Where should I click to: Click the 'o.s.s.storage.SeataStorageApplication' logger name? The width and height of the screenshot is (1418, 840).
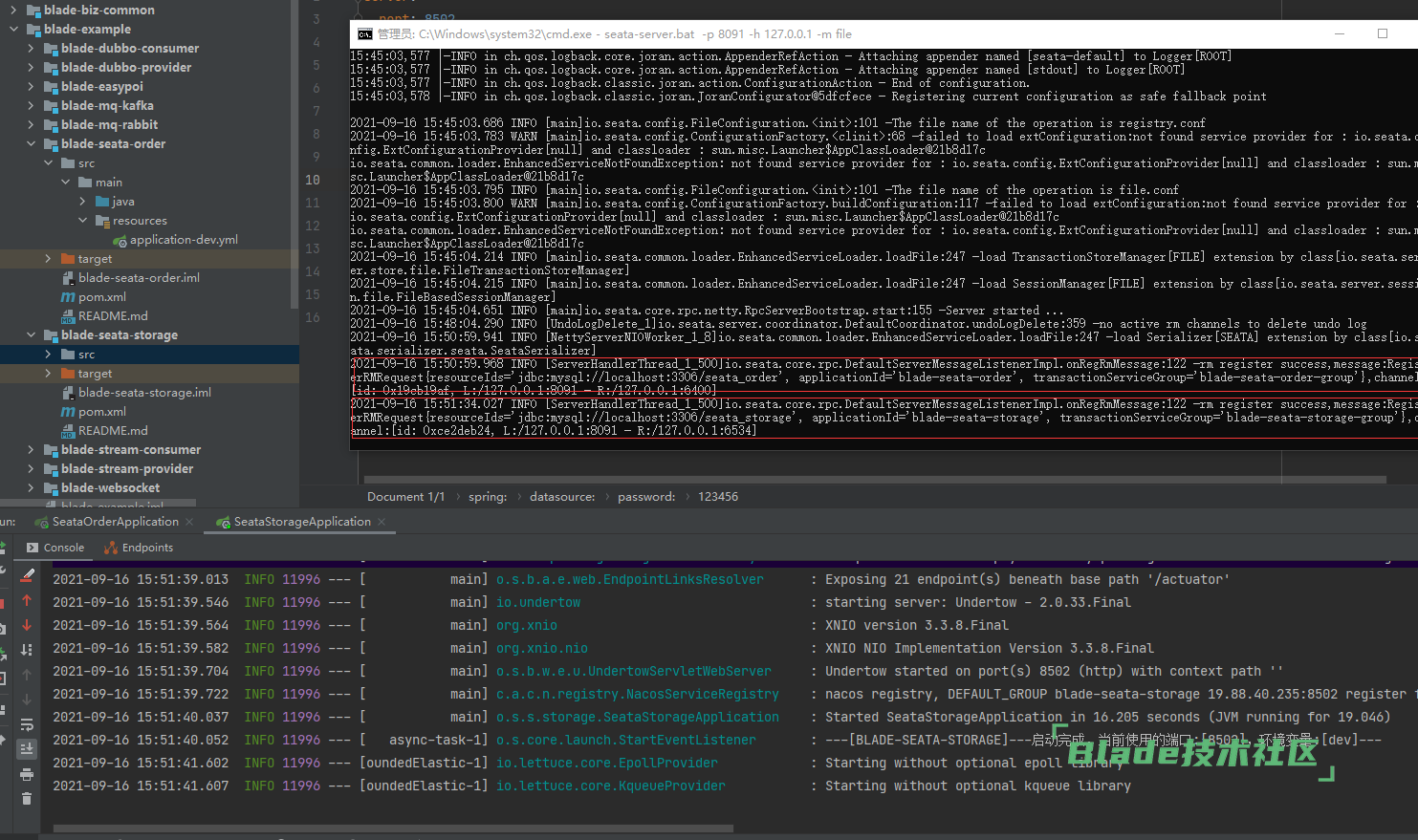pyautogui.click(x=638, y=717)
